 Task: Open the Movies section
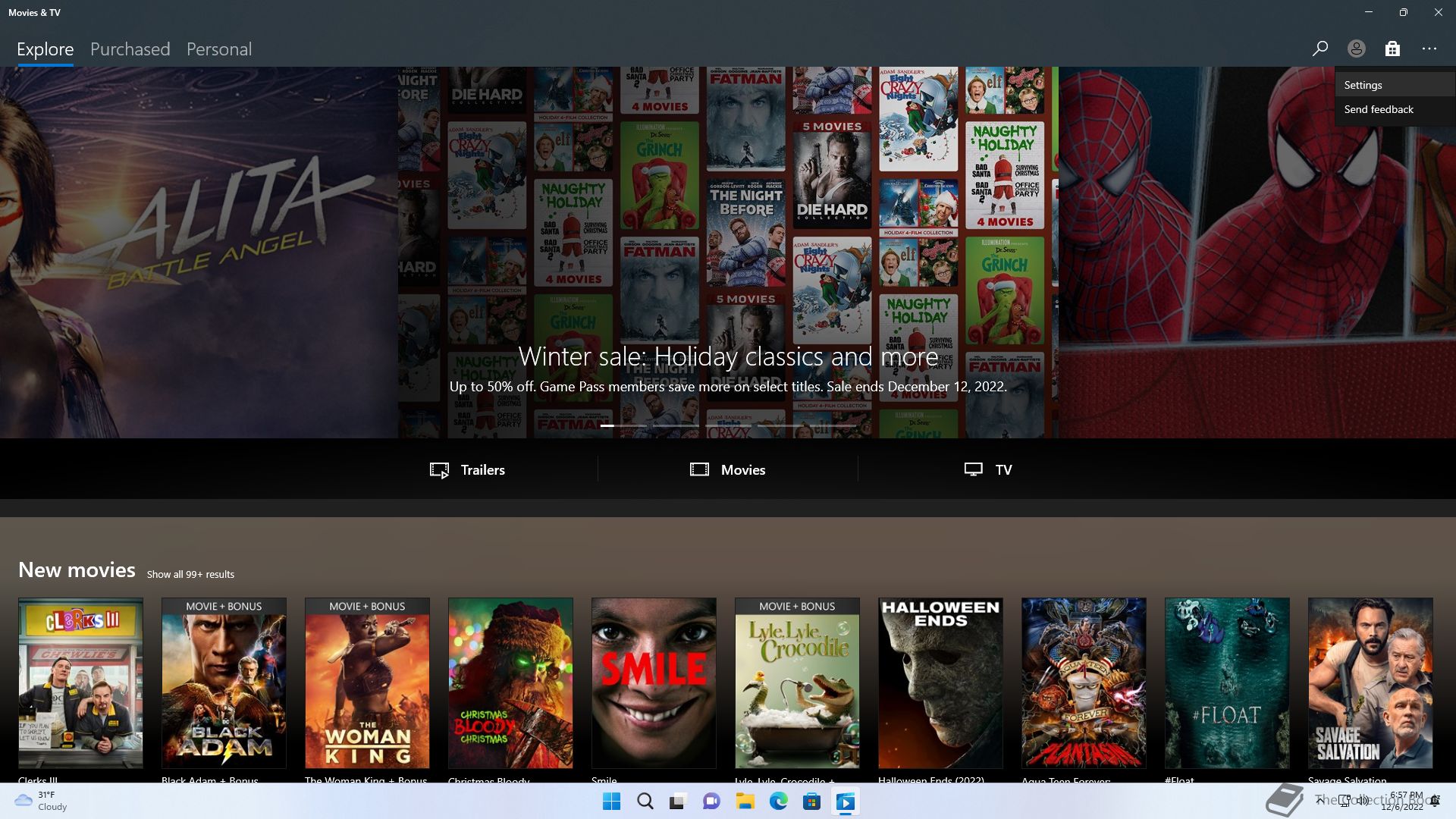[x=728, y=469]
